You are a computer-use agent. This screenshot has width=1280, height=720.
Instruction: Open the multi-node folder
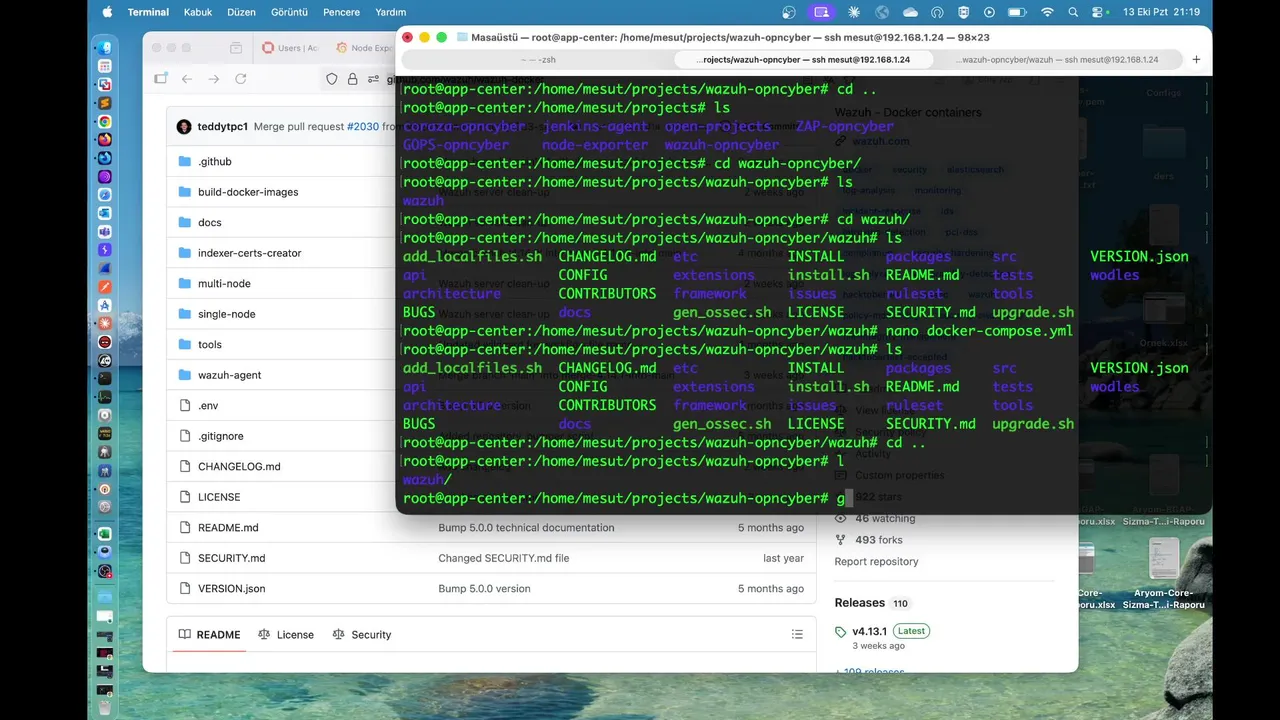(224, 283)
